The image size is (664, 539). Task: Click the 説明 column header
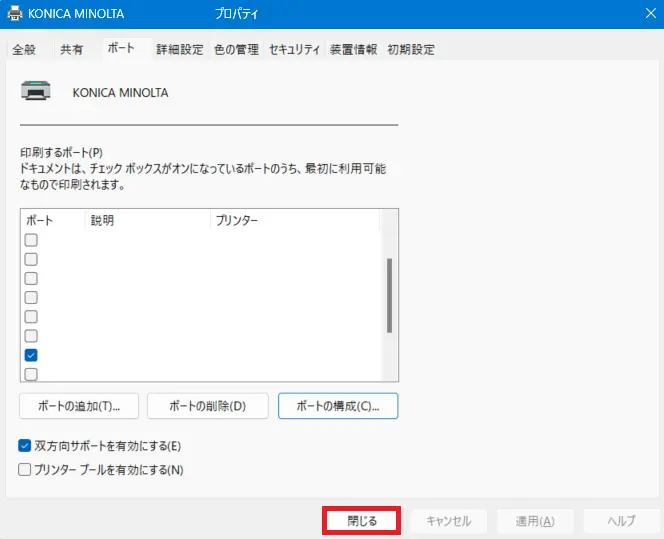103,220
